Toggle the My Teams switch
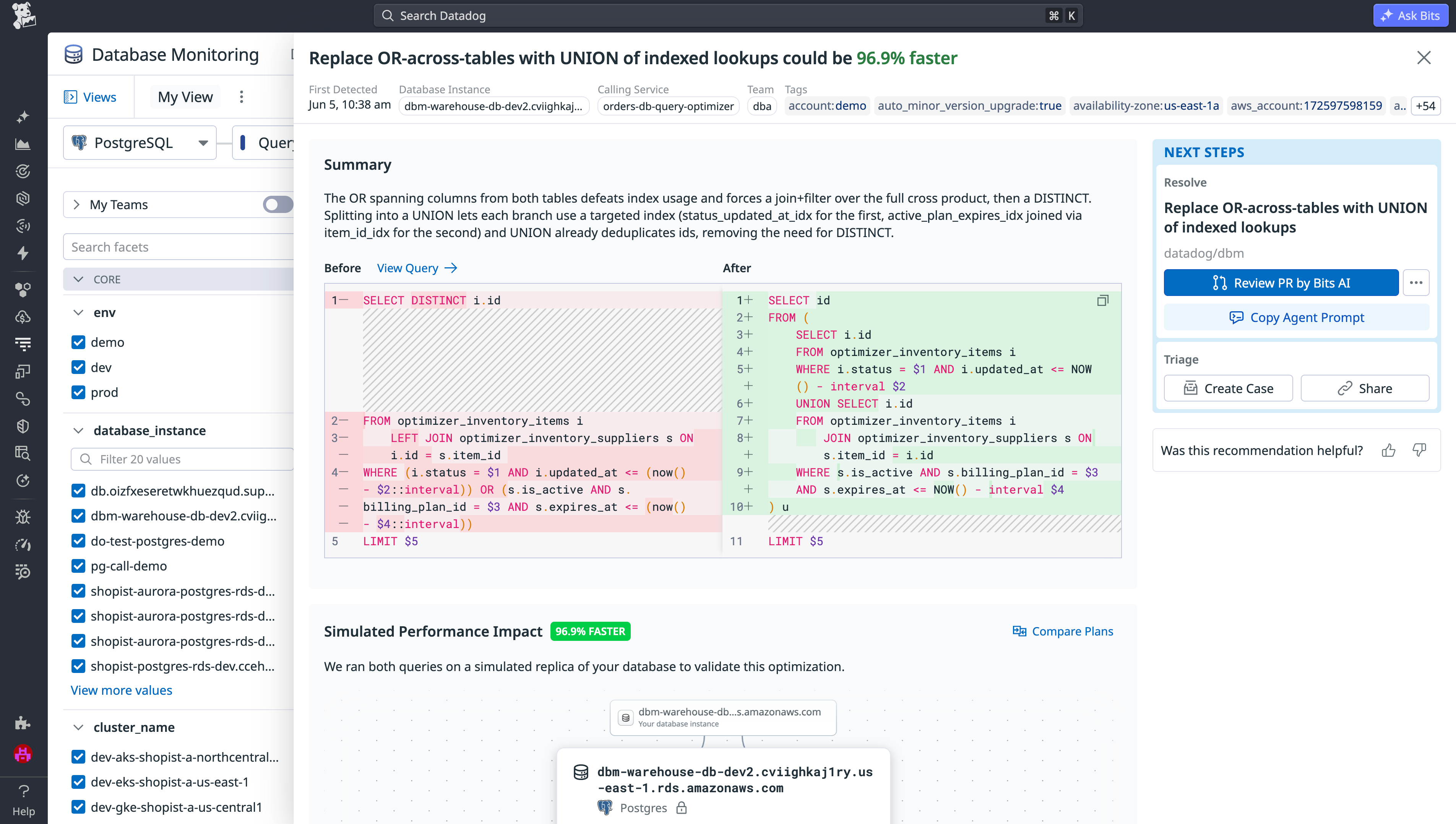This screenshot has height=824, width=1456. point(278,204)
